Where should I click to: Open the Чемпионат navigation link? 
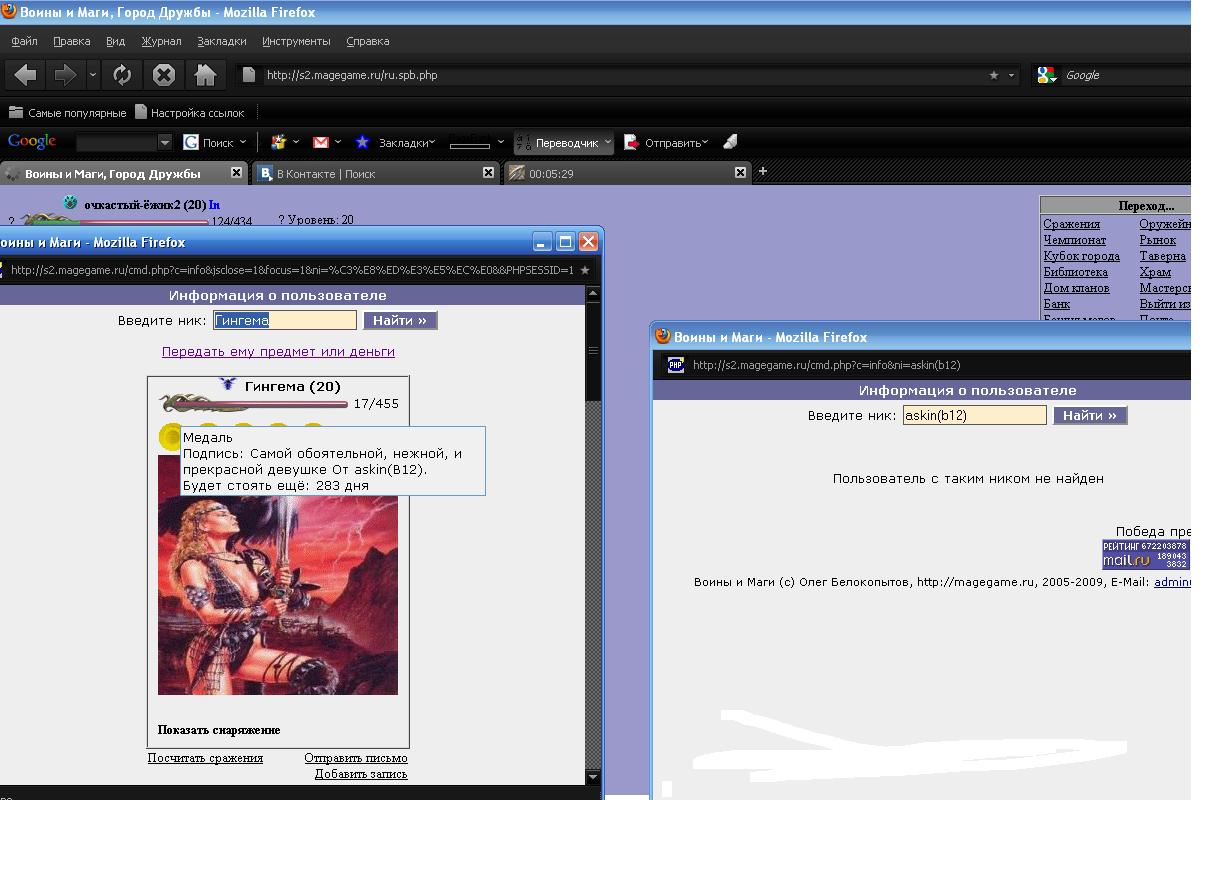[1075, 240]
